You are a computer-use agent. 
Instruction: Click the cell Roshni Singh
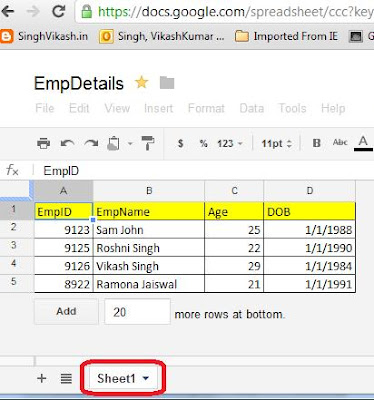point(149,248)
